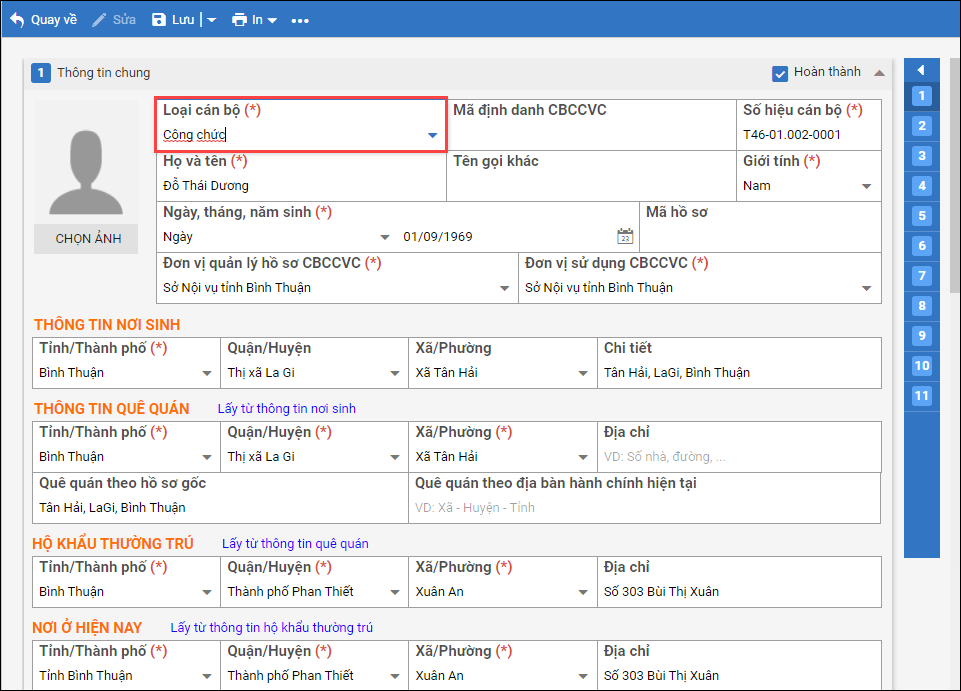Open Đơn vị sử dụng CBCCVC dropdown

(866, 288)
